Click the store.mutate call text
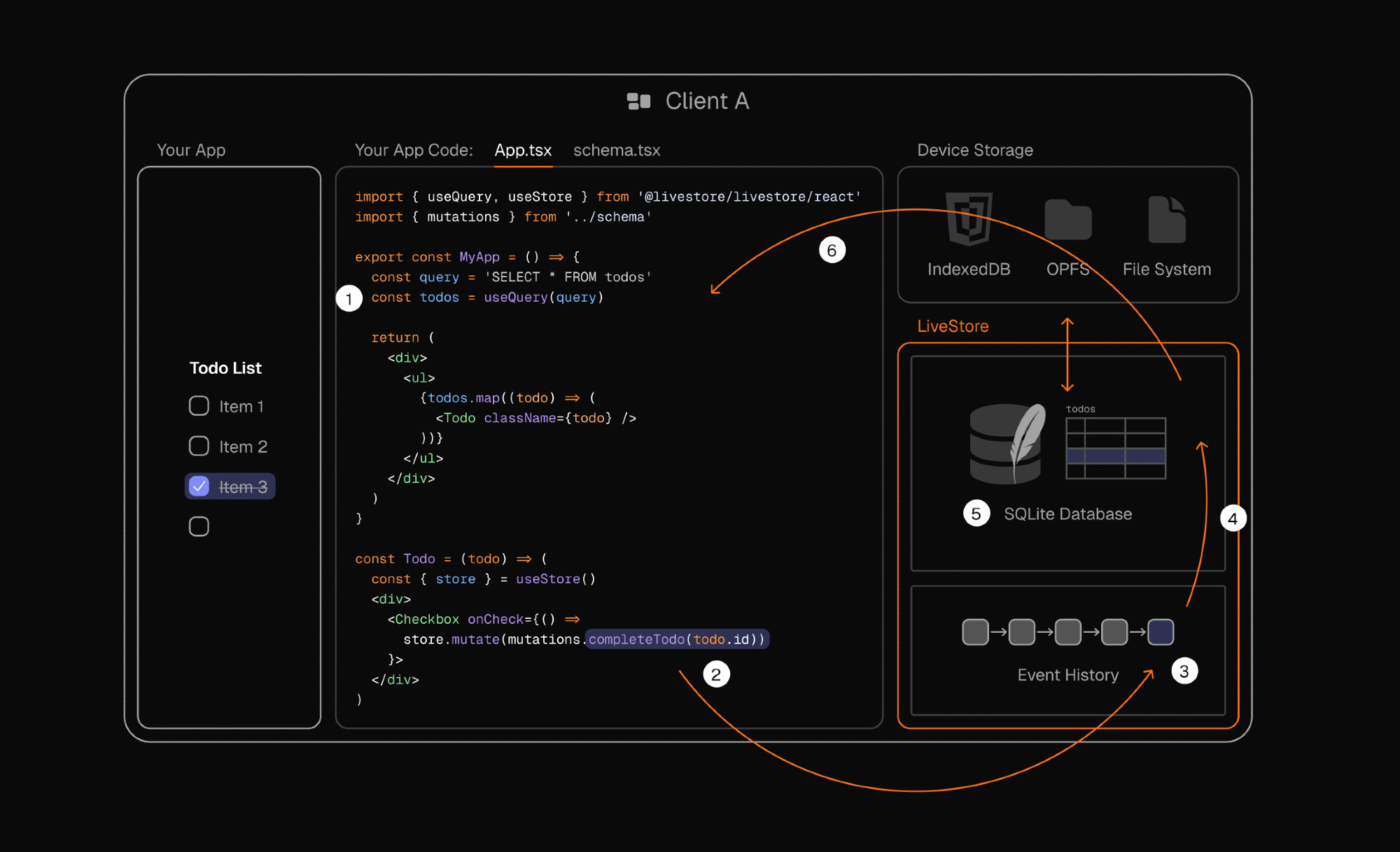The height and width of the screenshot is (852, 1400). click(451, 639)
